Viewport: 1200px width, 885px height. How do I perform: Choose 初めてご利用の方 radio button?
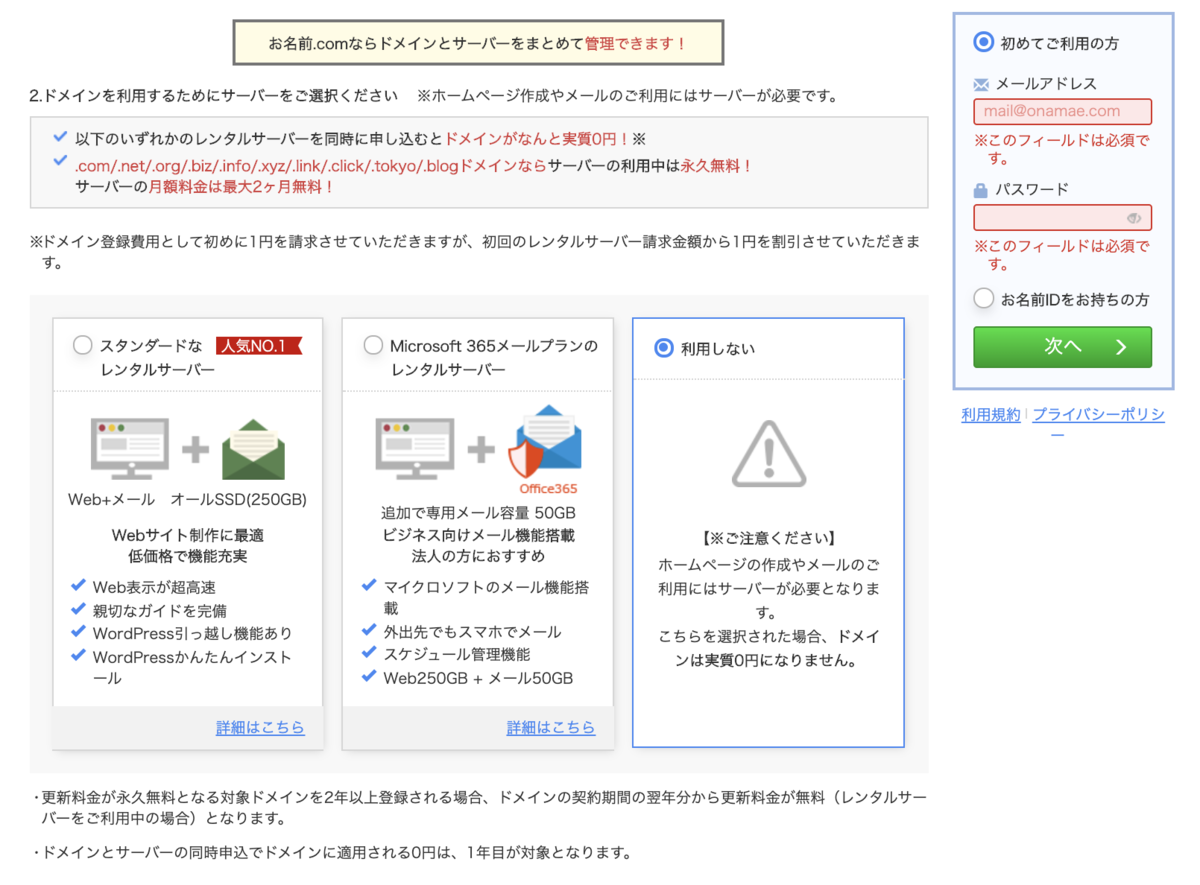[984, 42]
